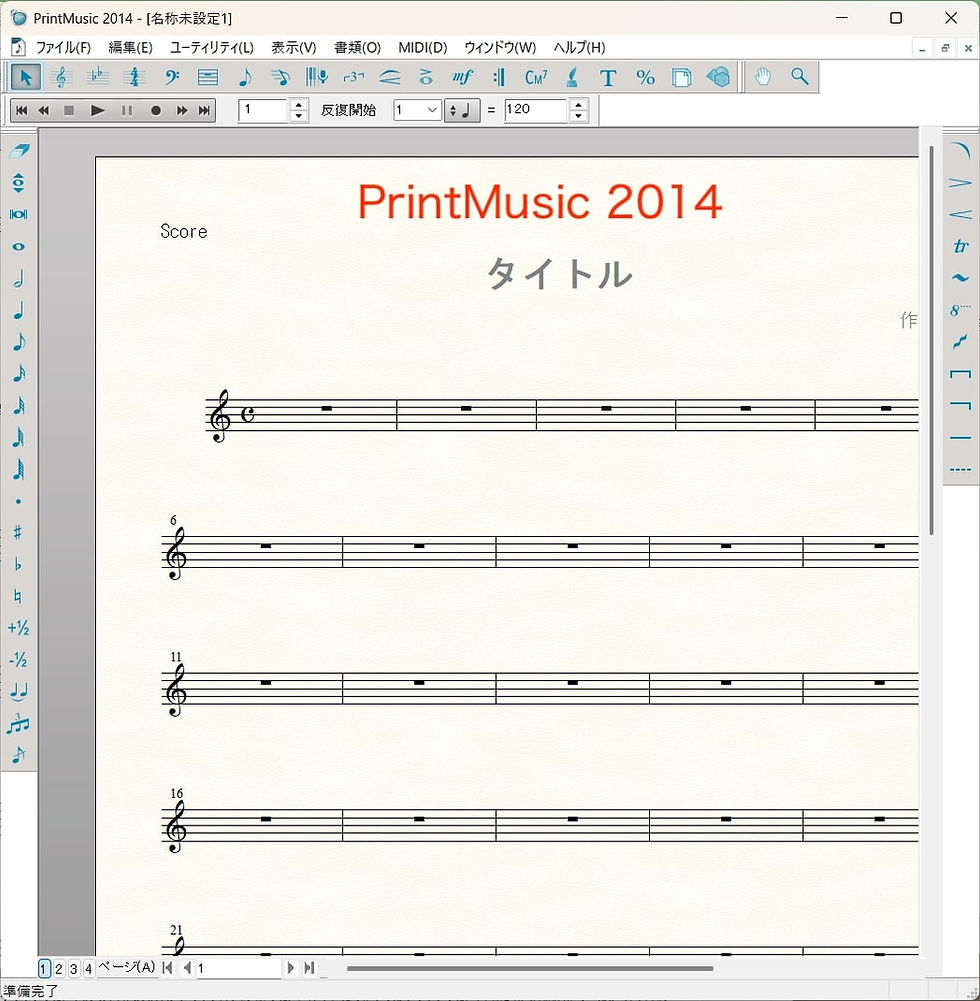The image size is (980, 1001).
Task: Select the Tuplet tool
Action: click(353, 77)
